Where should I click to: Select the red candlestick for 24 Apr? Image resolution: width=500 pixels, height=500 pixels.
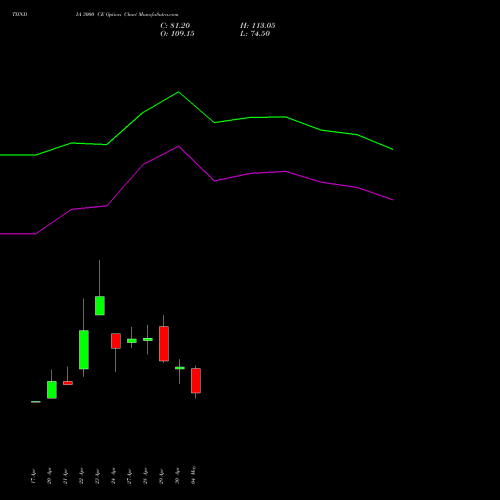(x=116, y=341)
